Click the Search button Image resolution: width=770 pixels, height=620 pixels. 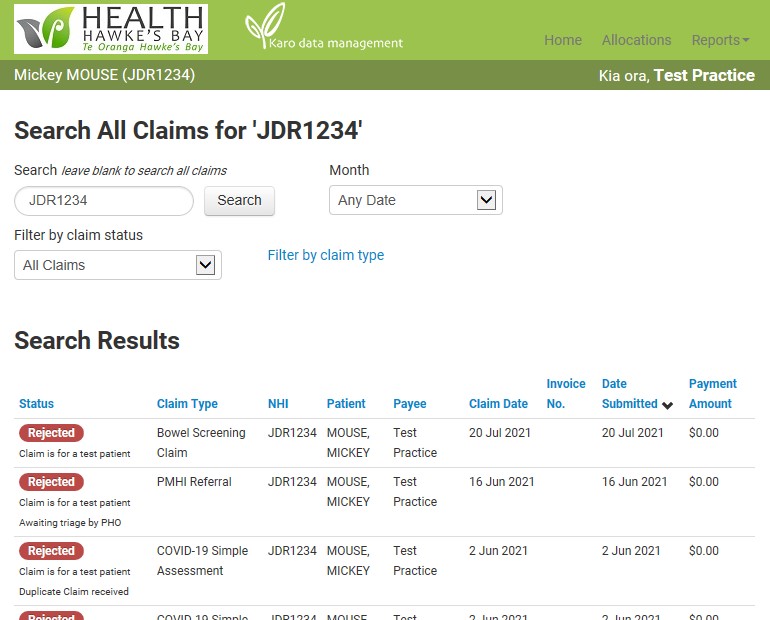(x=239, y=200)
